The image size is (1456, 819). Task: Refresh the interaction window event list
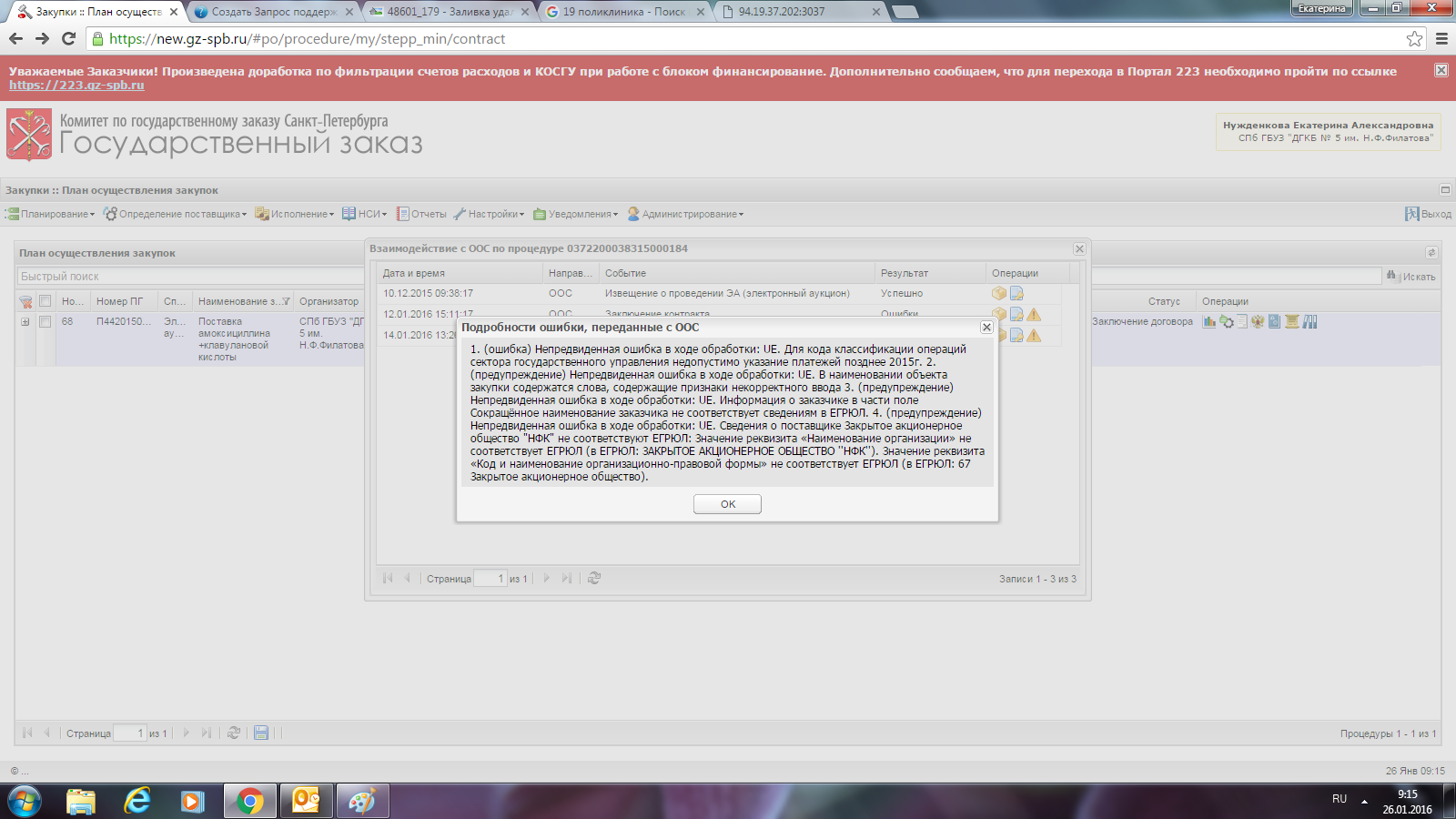pos(594,578)
